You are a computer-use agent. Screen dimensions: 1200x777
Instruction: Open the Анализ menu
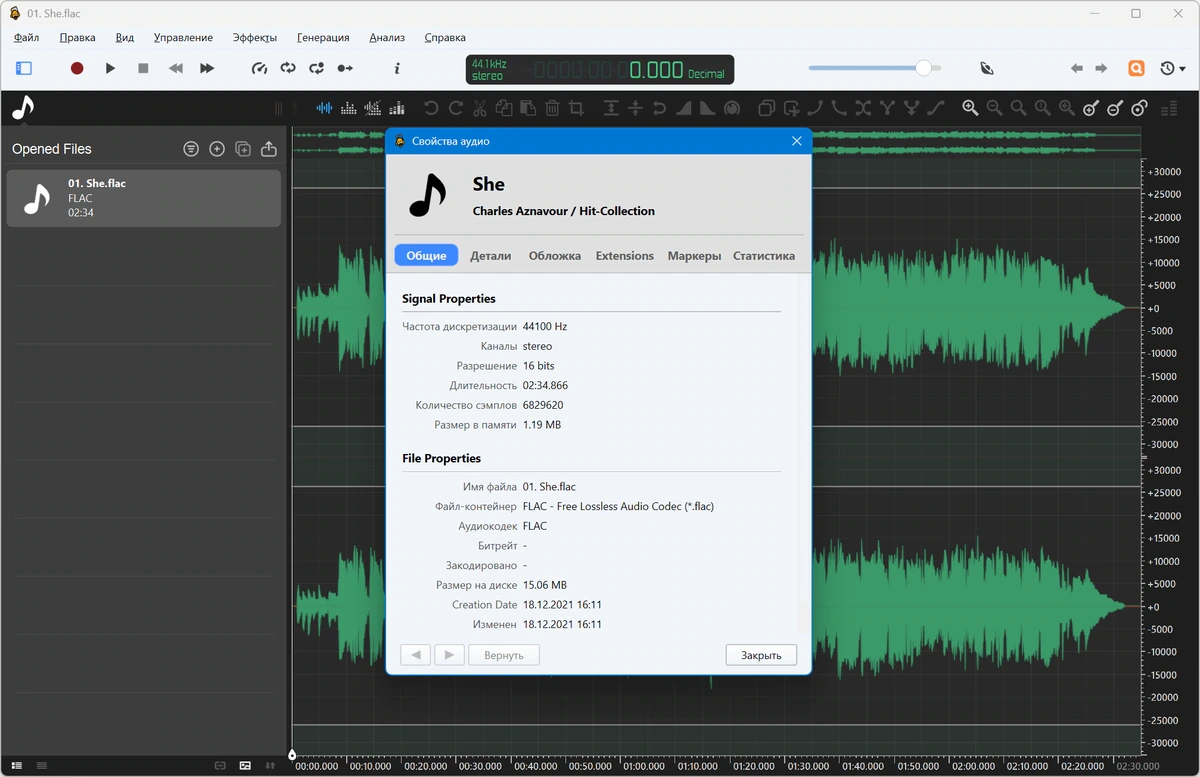(387, 37)
